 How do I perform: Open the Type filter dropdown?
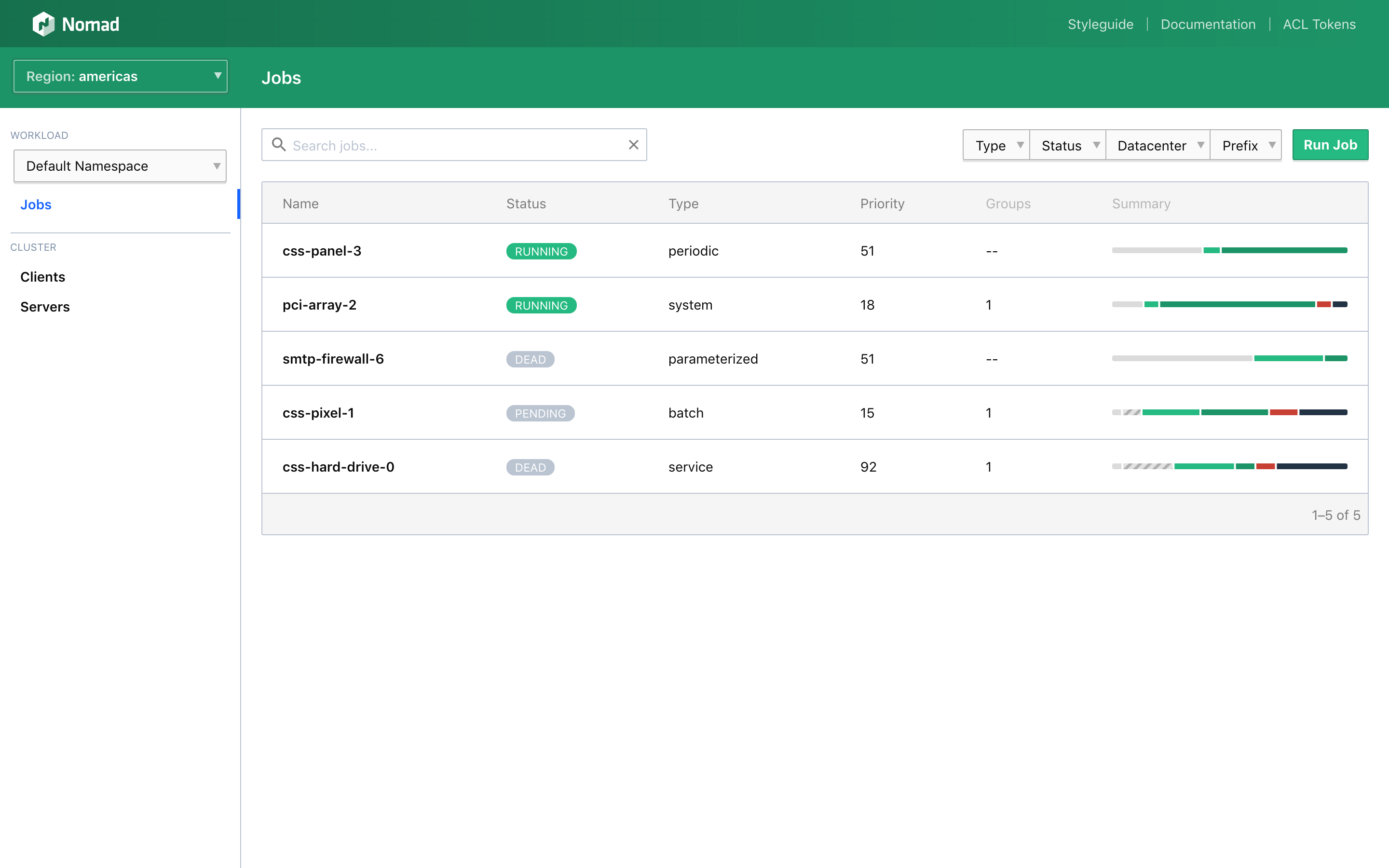[x=996, y=146]
